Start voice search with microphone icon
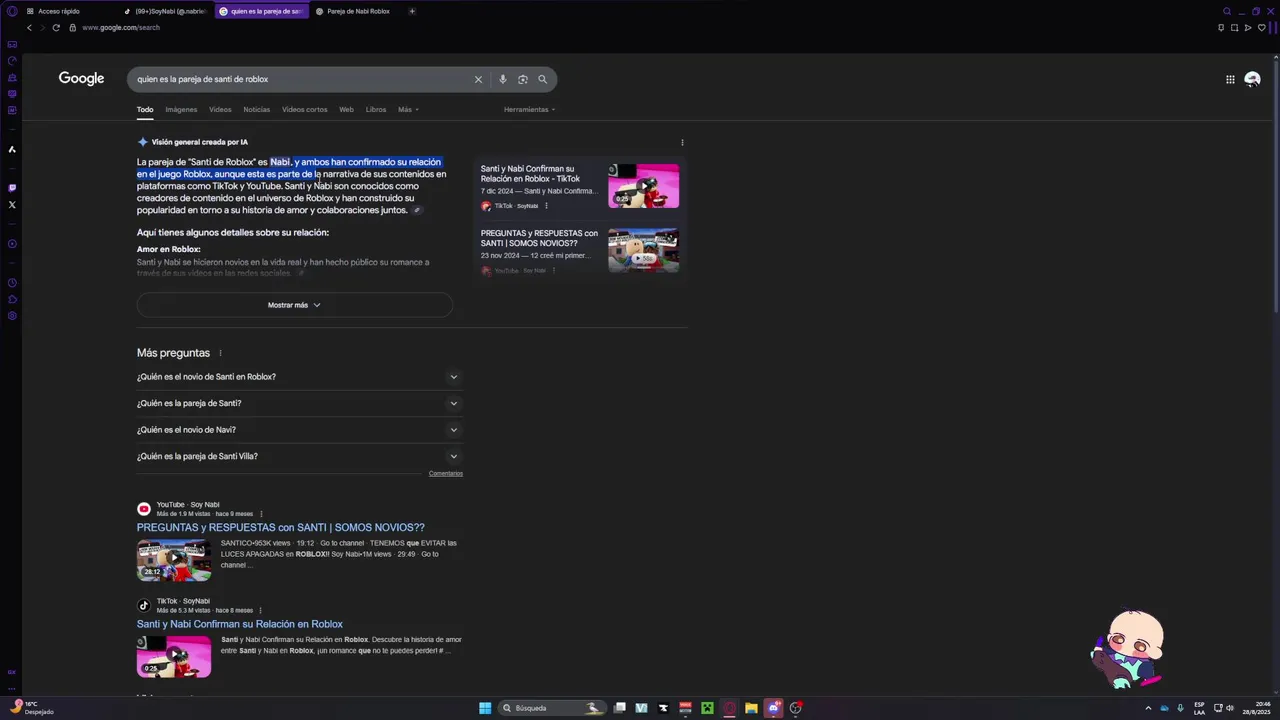1280x720 pixels. click(x=503, y=79)
